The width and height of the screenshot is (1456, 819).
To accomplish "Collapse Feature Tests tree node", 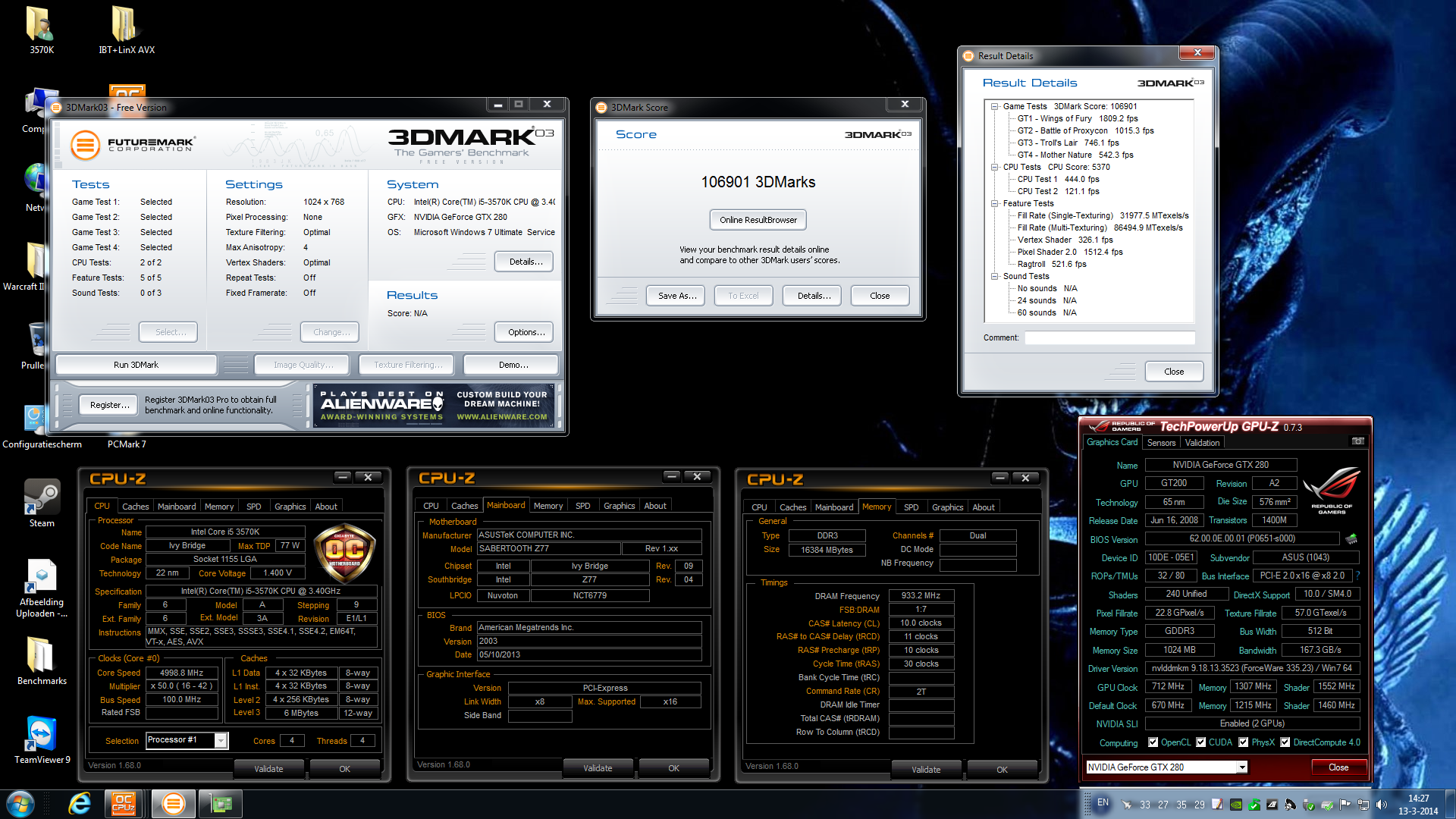I will [994, 203].
